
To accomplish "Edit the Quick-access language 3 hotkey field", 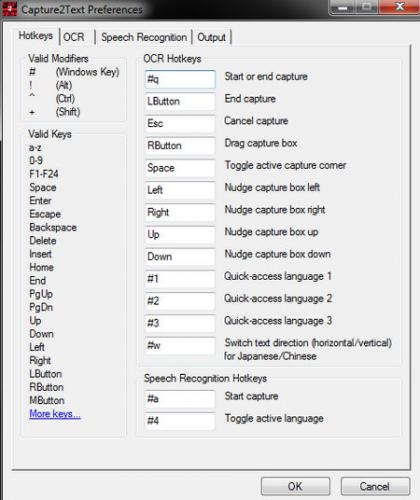I will (180, 323).
